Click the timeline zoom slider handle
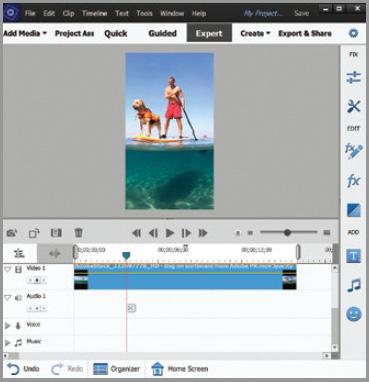 (x=287, y=233)
